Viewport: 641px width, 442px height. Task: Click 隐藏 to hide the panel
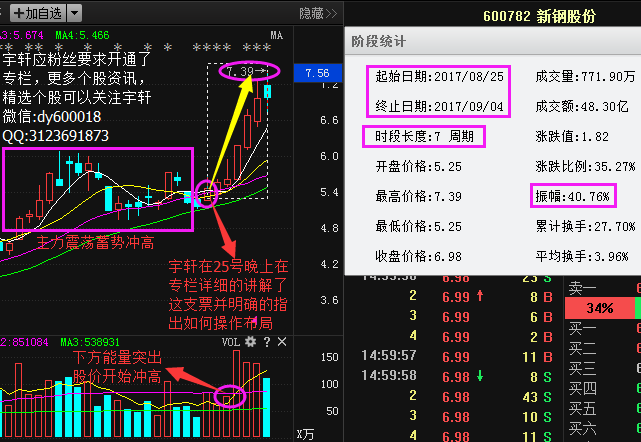(311, 13)
